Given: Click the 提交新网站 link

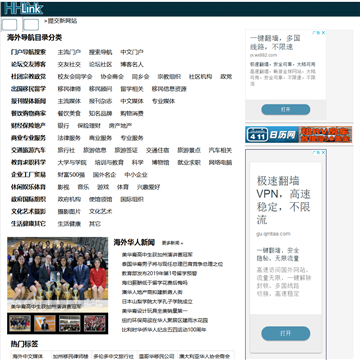Looking at the screenshot, I should pos(62,21).
